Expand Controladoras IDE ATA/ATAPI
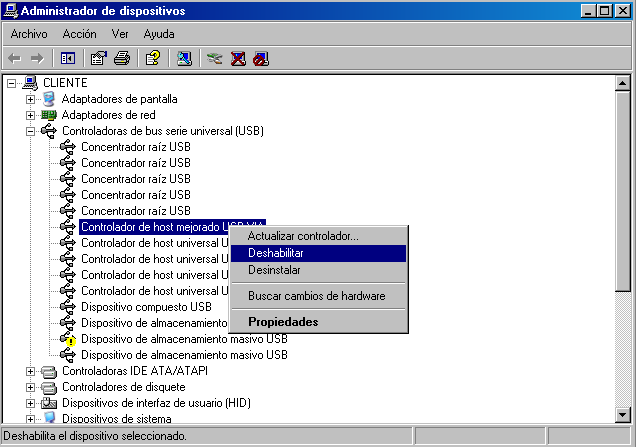The image size is (636, 447). pos(30,372)
